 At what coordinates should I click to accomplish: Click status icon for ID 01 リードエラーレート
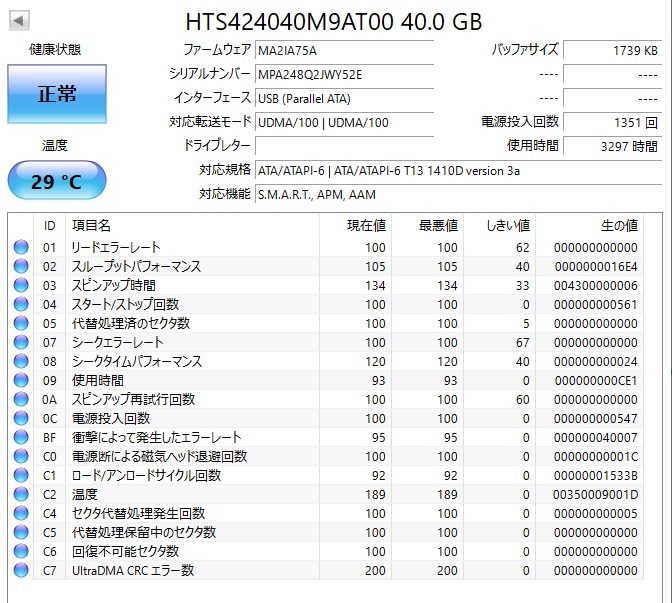pos(21,247)
